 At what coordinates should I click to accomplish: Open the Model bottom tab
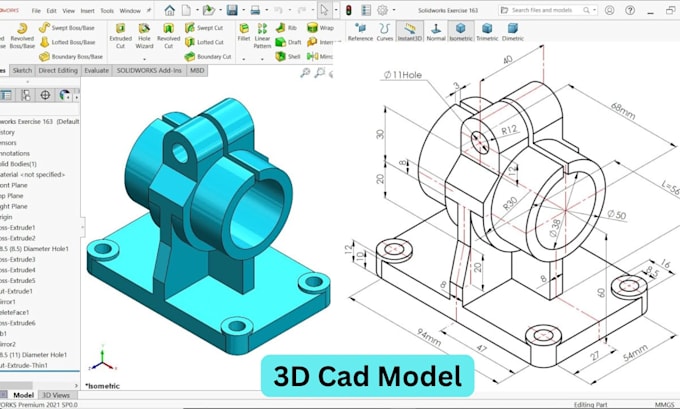tap(23, 395)
